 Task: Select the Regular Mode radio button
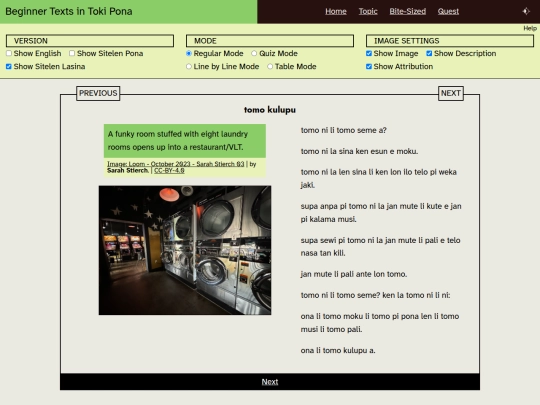[189, 53]
